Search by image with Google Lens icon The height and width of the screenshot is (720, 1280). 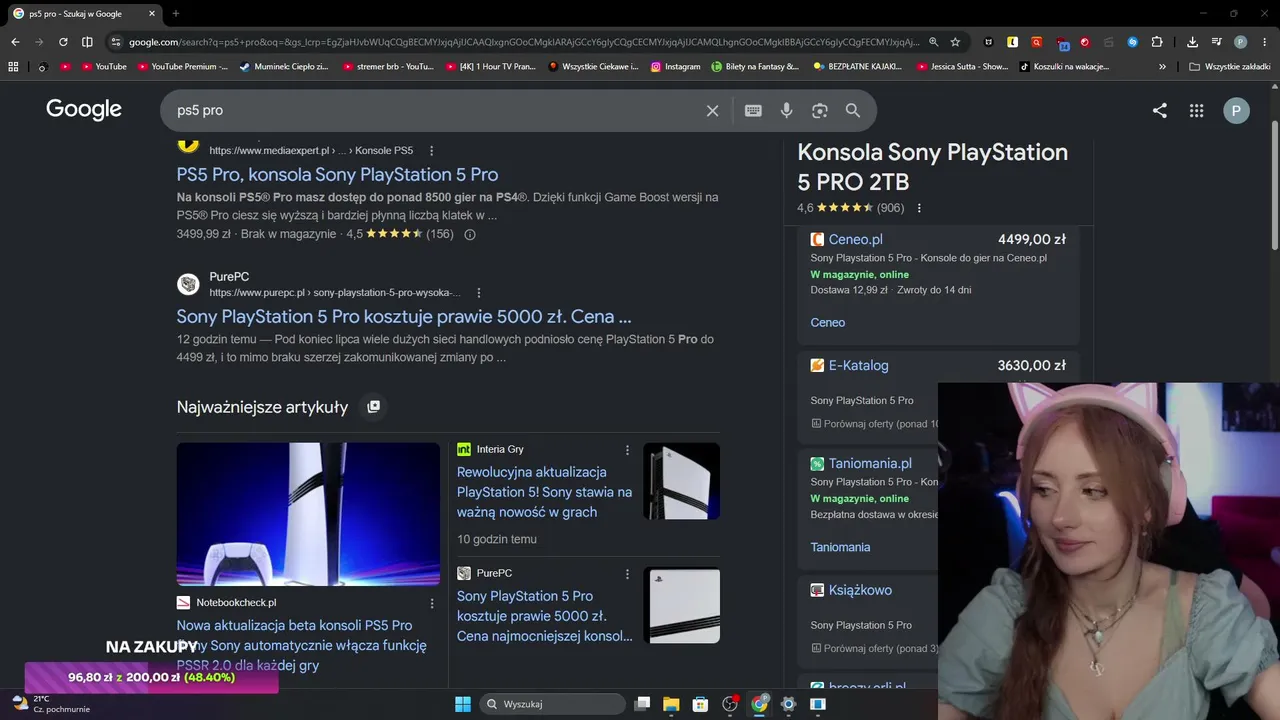tap(820, 111)
